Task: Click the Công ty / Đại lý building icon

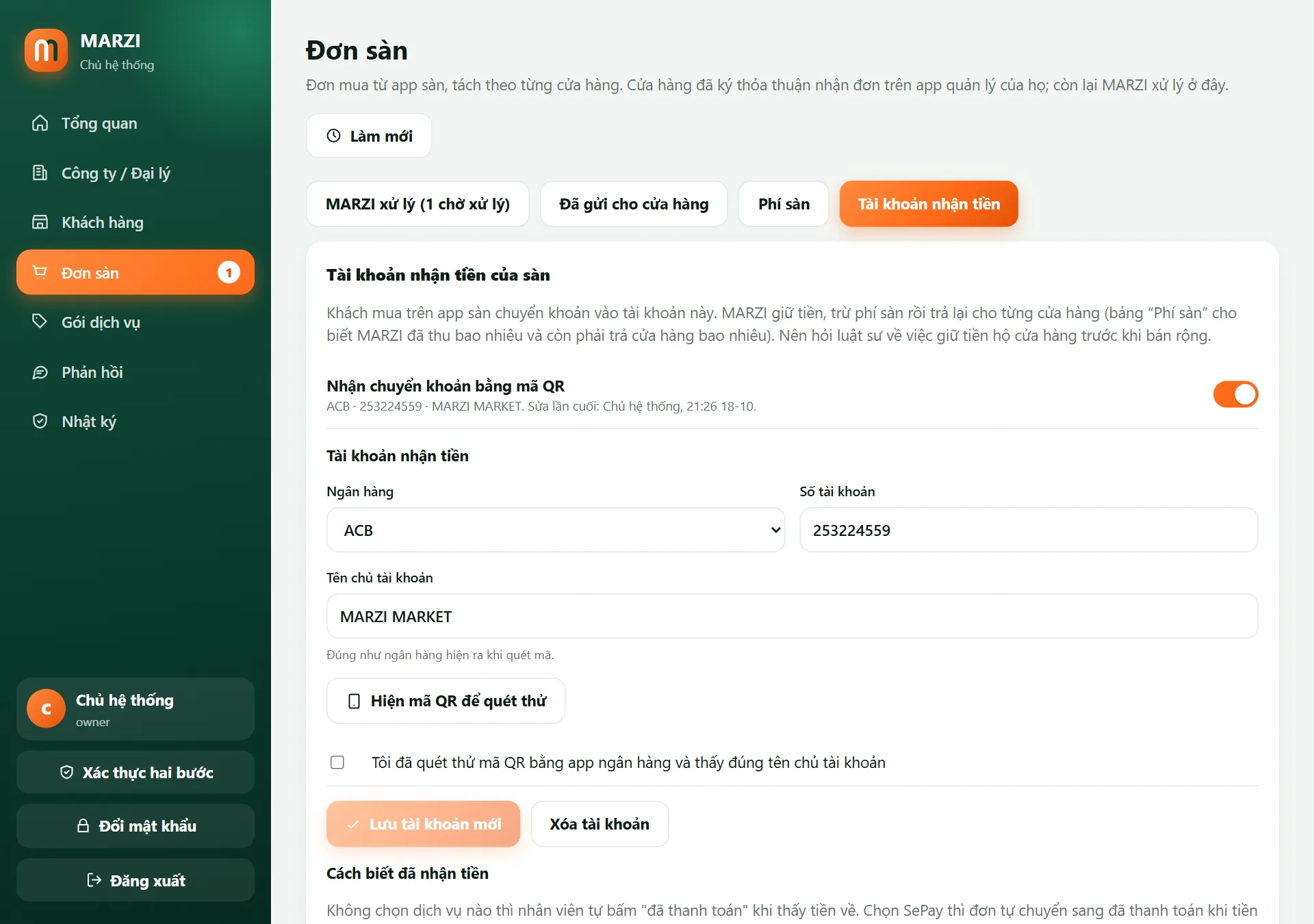Action: click(40, 172)
